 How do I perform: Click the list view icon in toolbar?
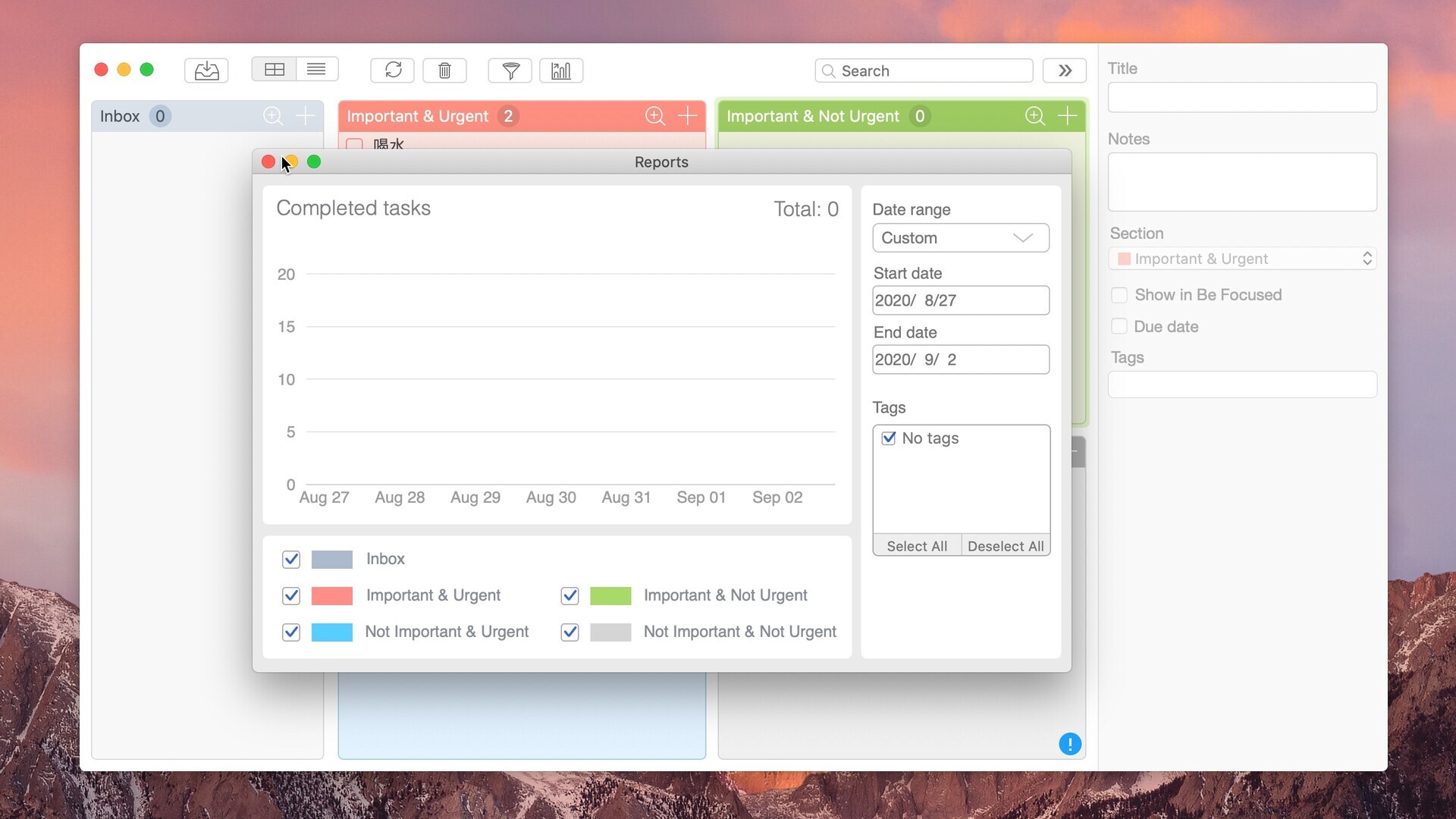coord(316,70)
